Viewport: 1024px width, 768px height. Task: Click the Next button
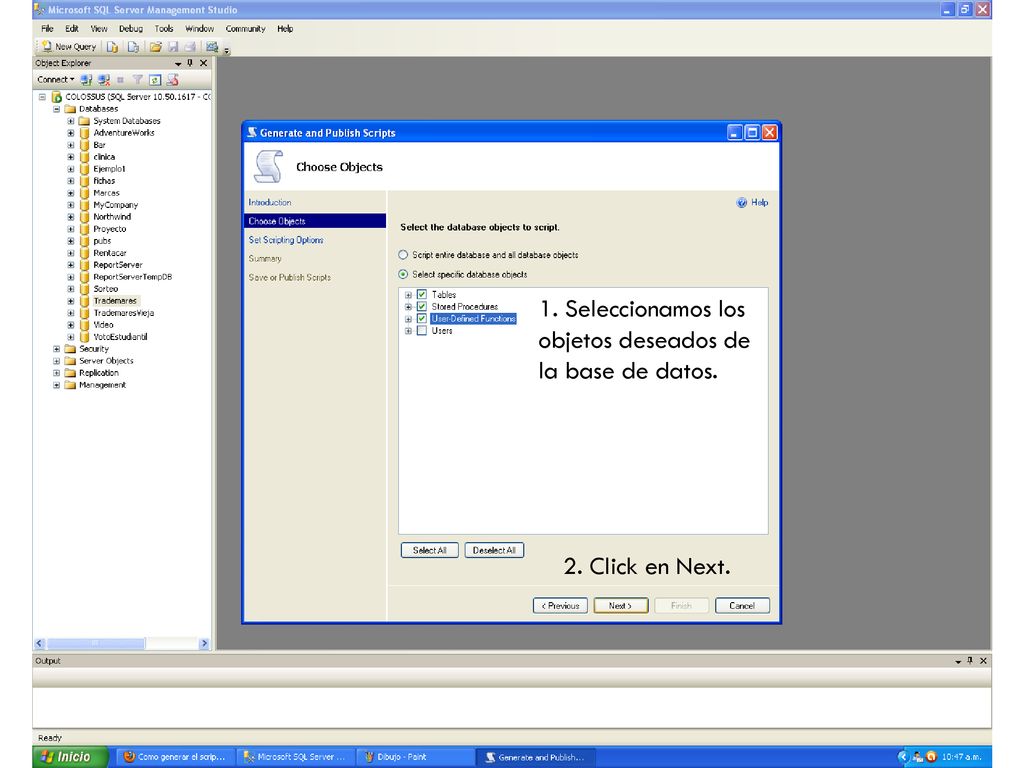tap(620, 606)
